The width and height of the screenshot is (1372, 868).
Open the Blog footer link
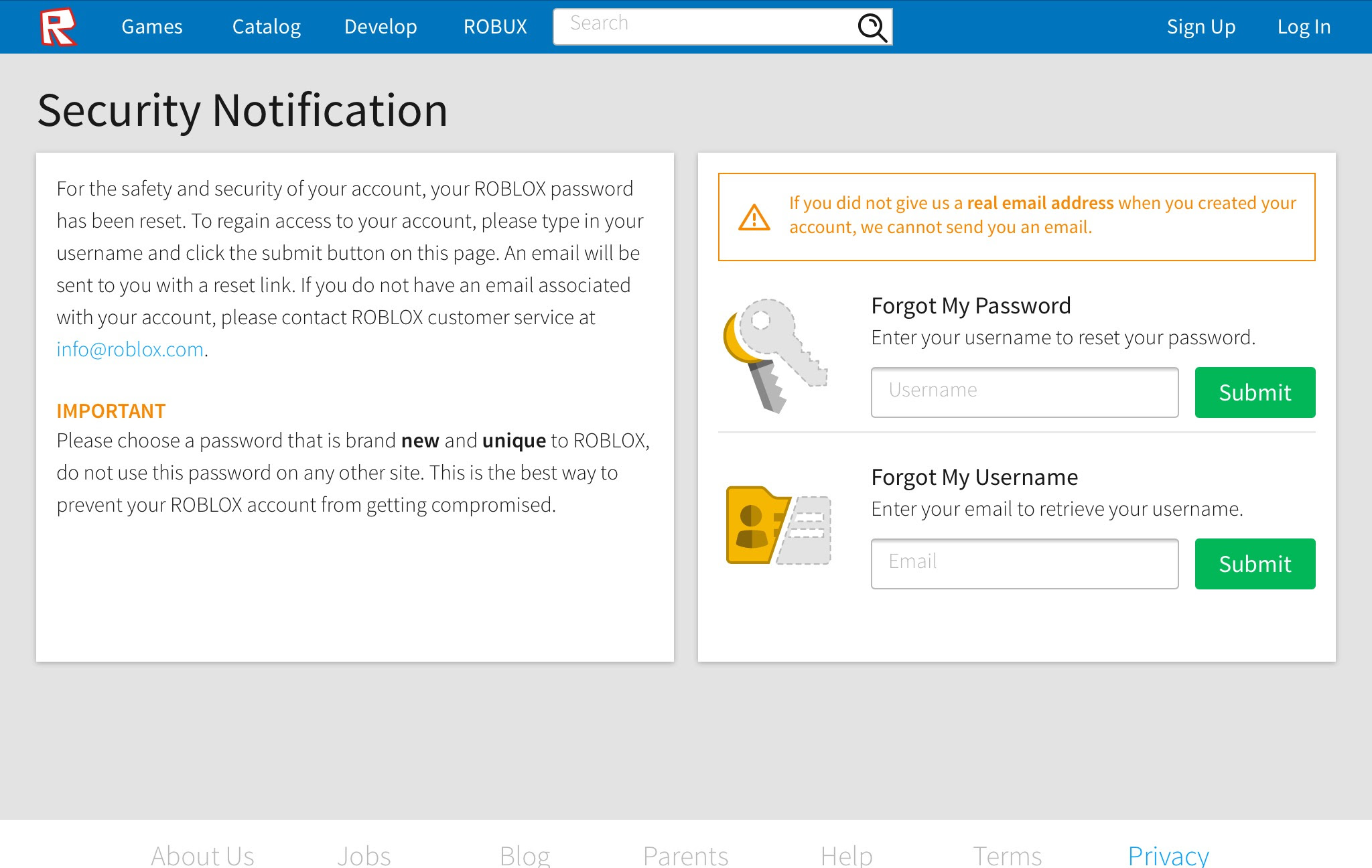525,856
